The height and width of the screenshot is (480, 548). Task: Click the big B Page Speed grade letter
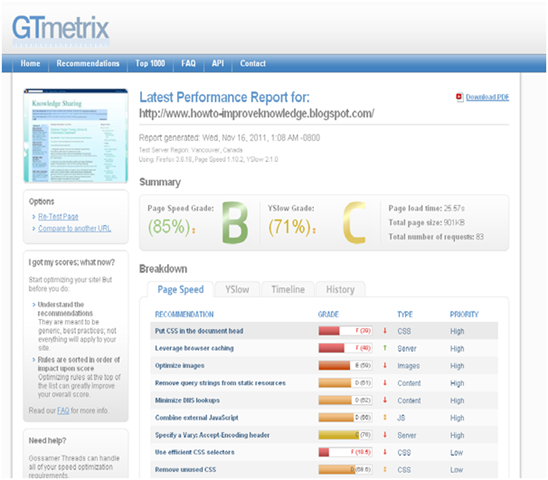click(x=235, y=223)
